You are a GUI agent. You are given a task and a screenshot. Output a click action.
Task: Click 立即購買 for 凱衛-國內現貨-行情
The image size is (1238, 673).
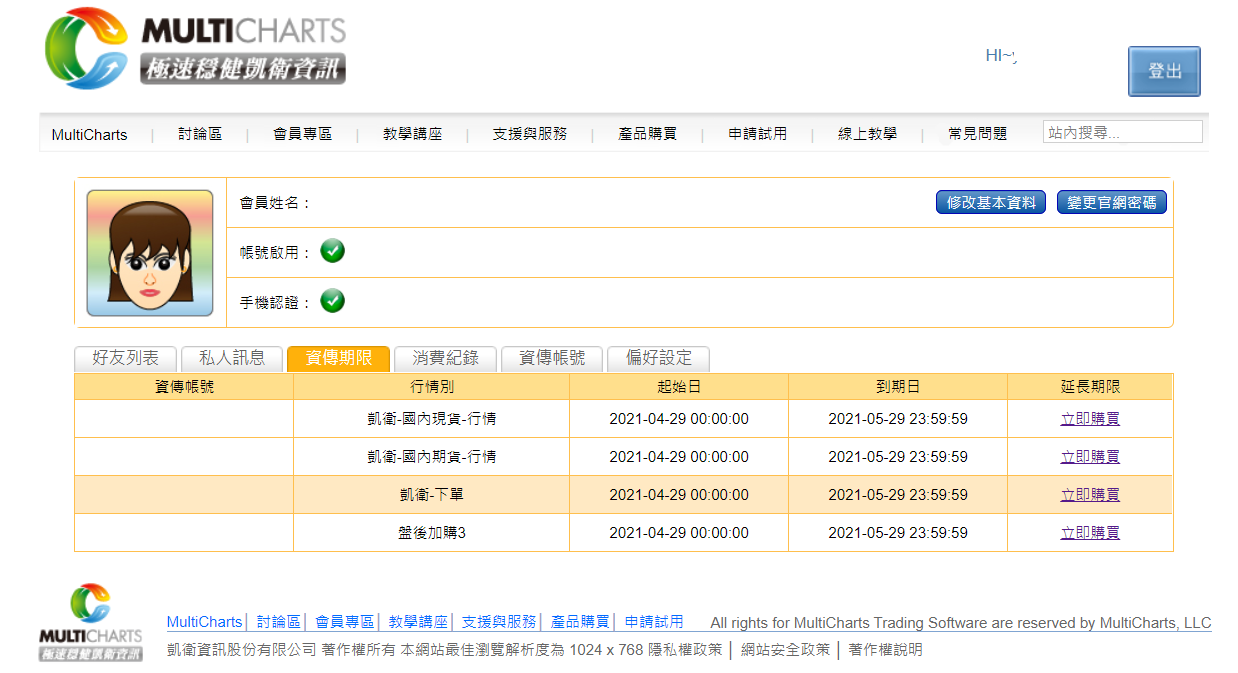[1090, 419]
